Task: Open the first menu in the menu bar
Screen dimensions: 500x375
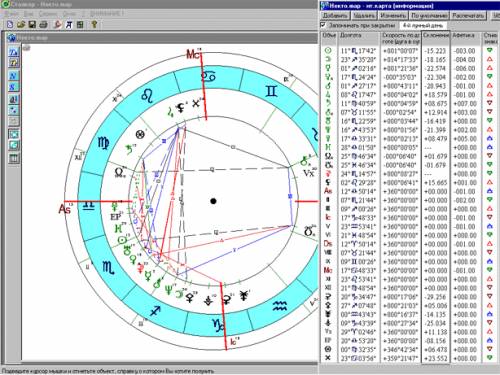Action: [x=11, y=13]
